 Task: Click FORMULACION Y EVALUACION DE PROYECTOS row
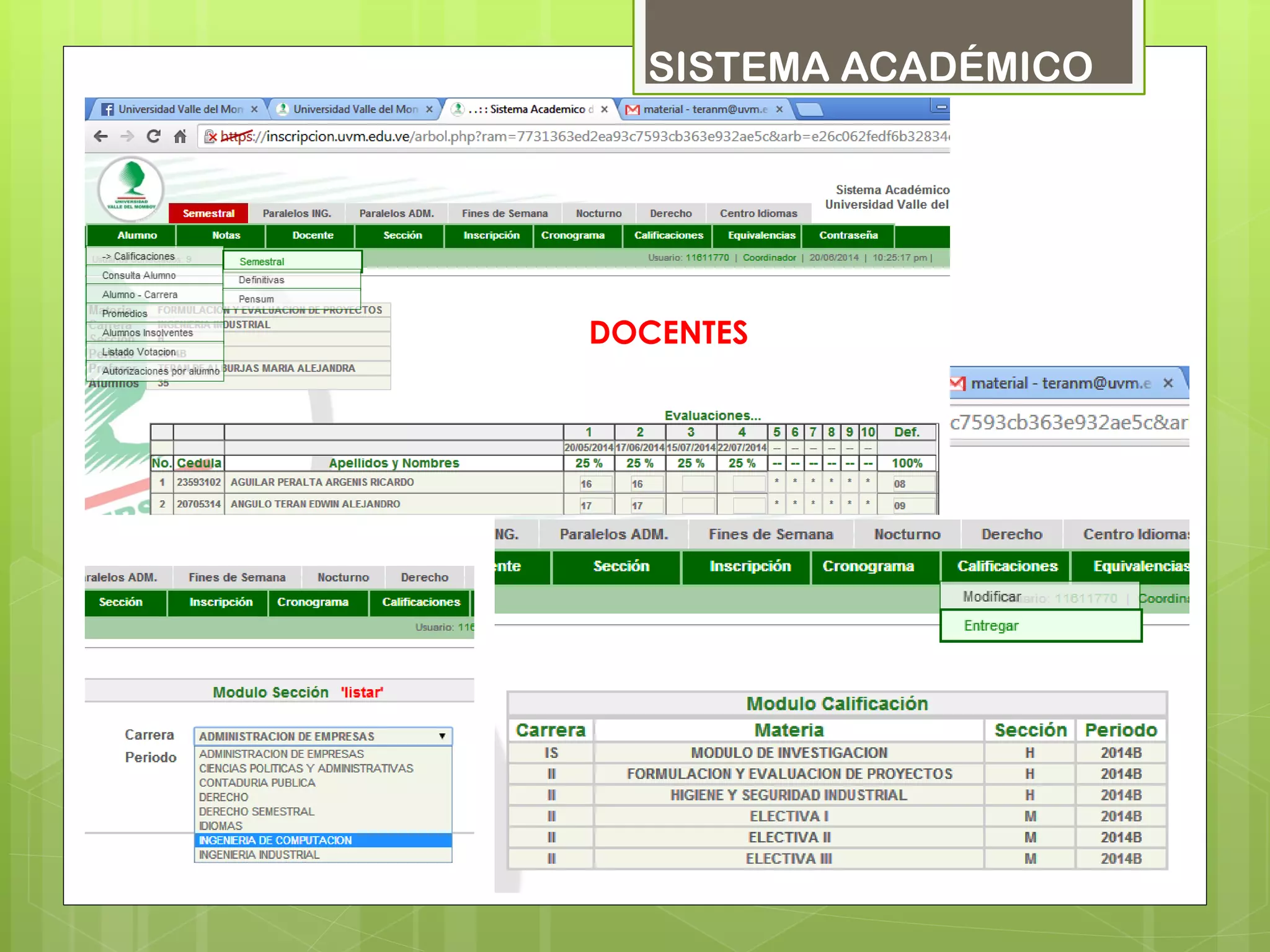click(837, 774)
